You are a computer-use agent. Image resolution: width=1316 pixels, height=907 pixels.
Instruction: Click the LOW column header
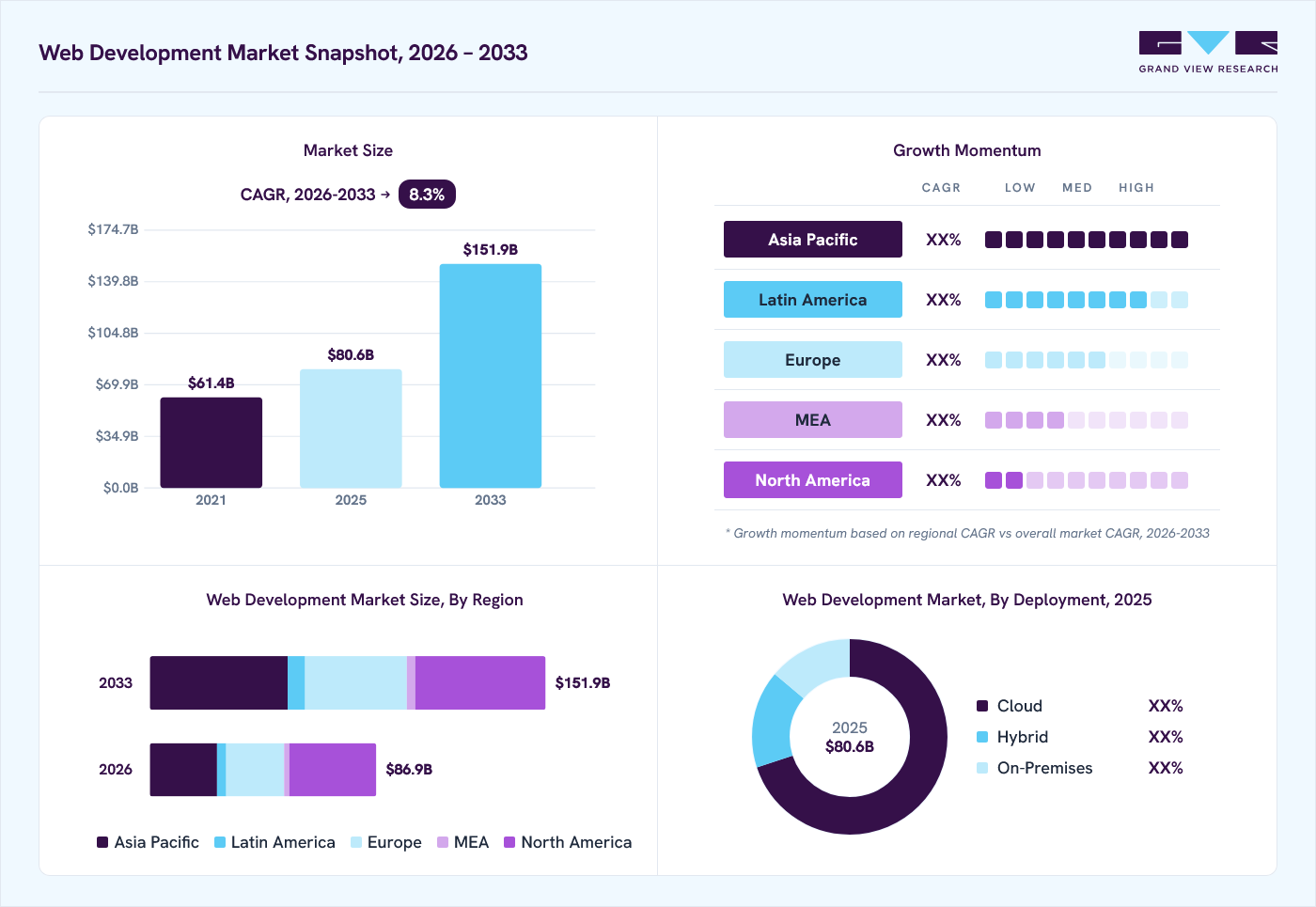(x=1020, y=188)
